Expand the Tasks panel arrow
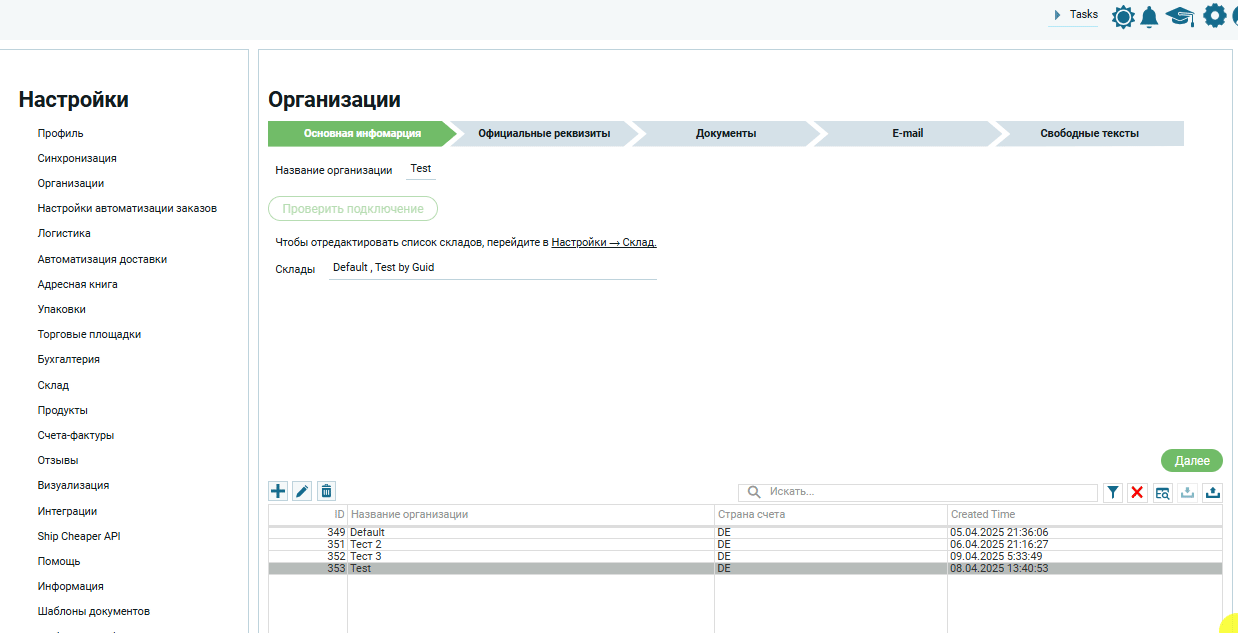 click(x=1057, y=15)
